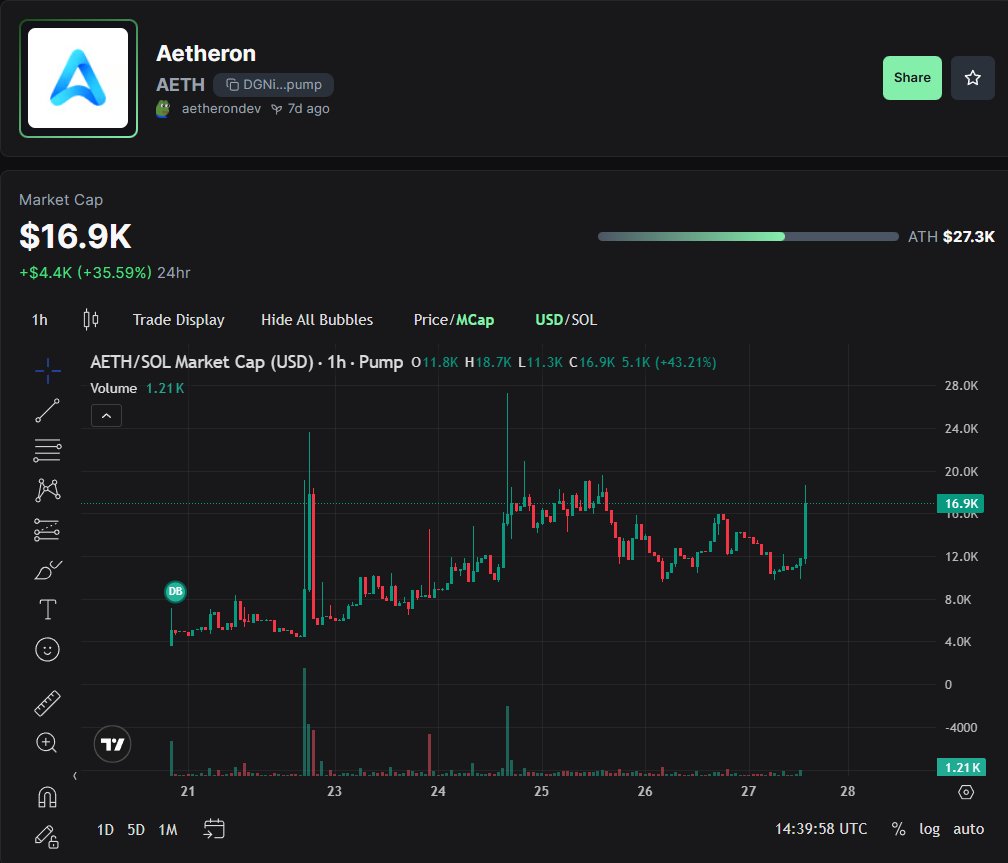
Task: Open the go to date calendar
Action: (x=214, y=829)
